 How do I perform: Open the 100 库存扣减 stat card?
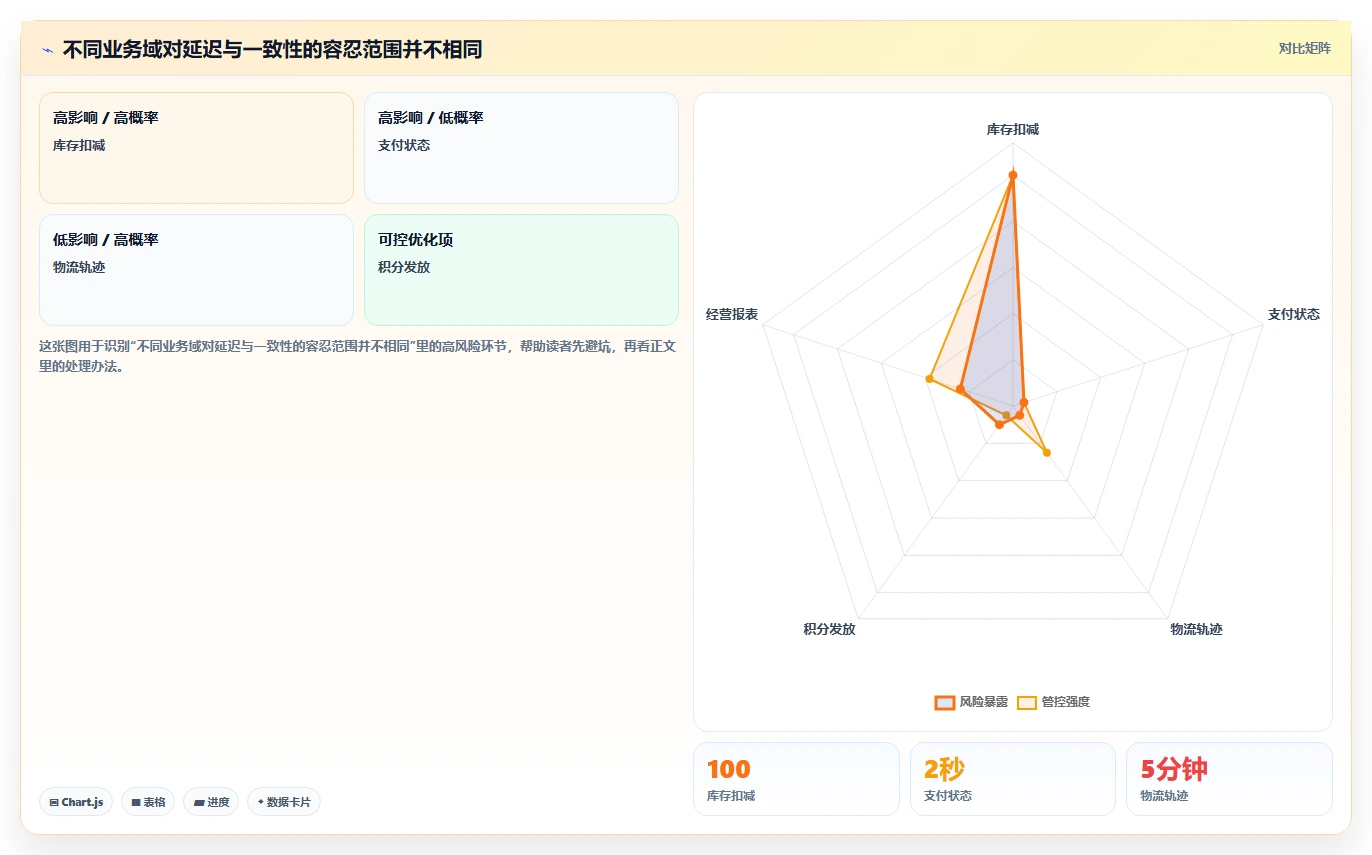click(x=796, y=778)
